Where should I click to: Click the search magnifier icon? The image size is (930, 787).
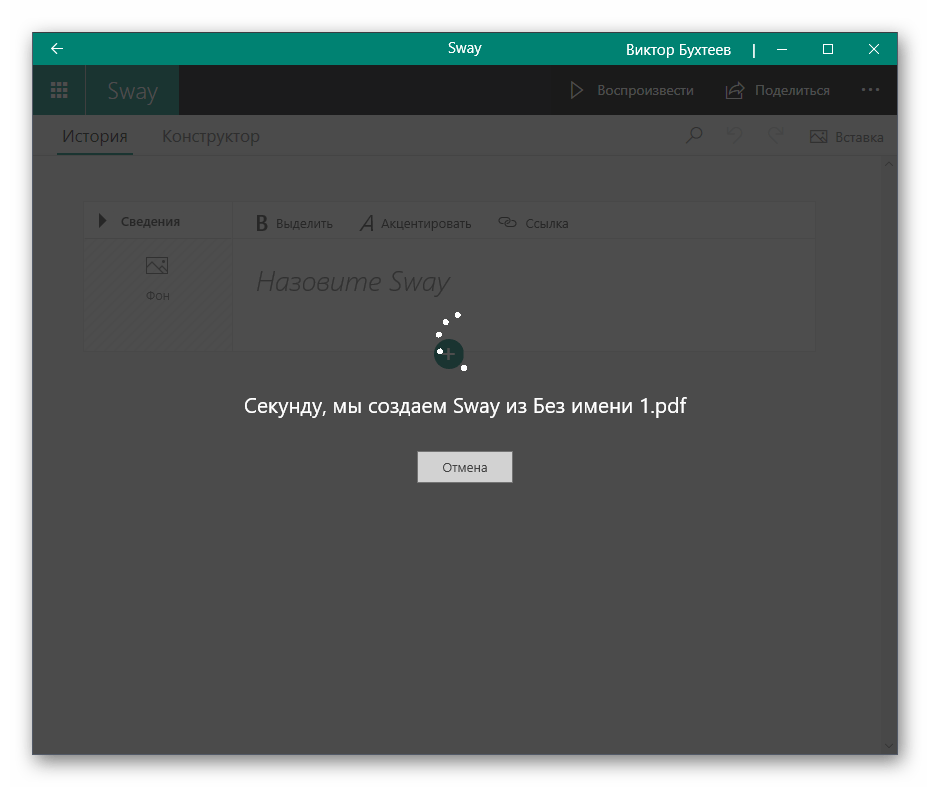point(694,136)
